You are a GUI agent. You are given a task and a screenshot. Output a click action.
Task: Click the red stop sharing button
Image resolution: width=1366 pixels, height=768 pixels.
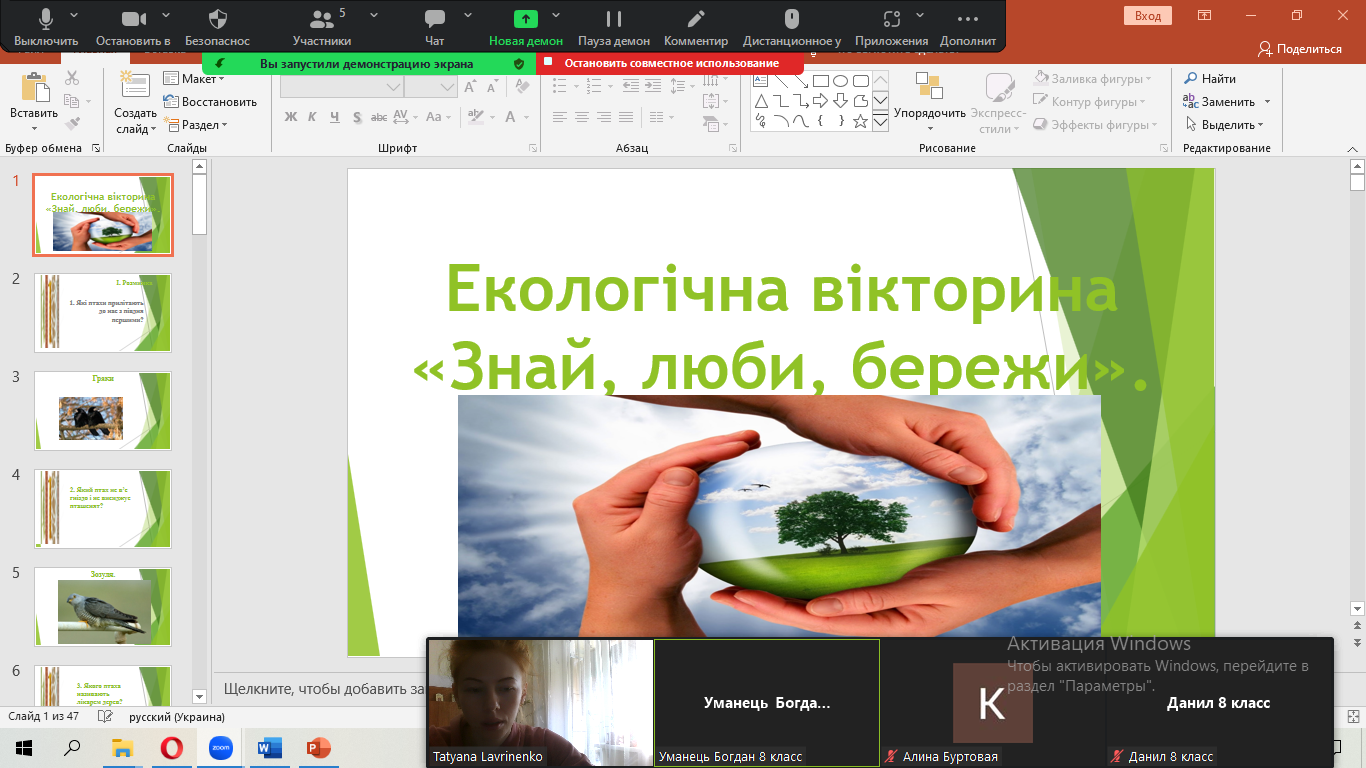670,63
